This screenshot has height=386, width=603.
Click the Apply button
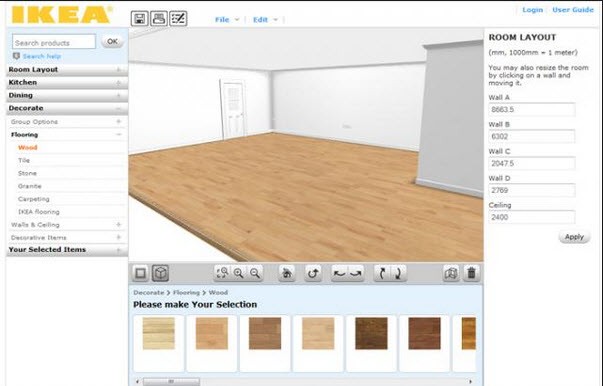(x=574, y=237)
